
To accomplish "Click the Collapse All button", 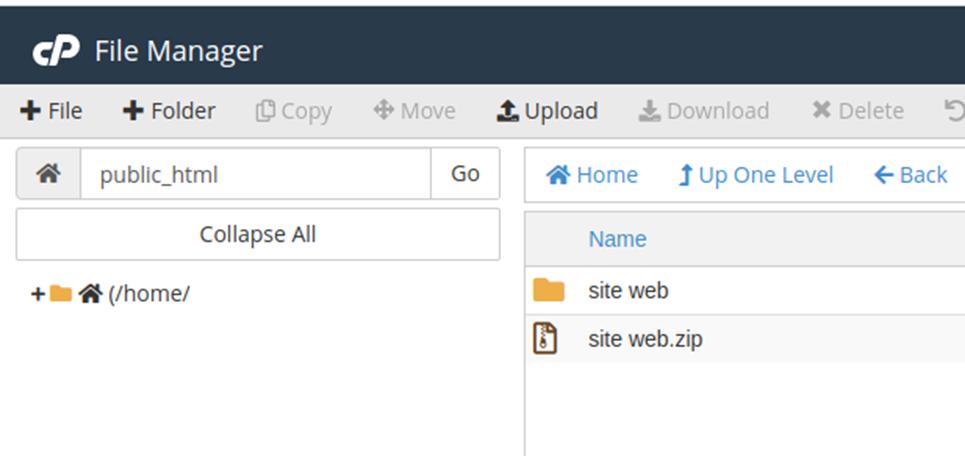I will tap(258, 235).
